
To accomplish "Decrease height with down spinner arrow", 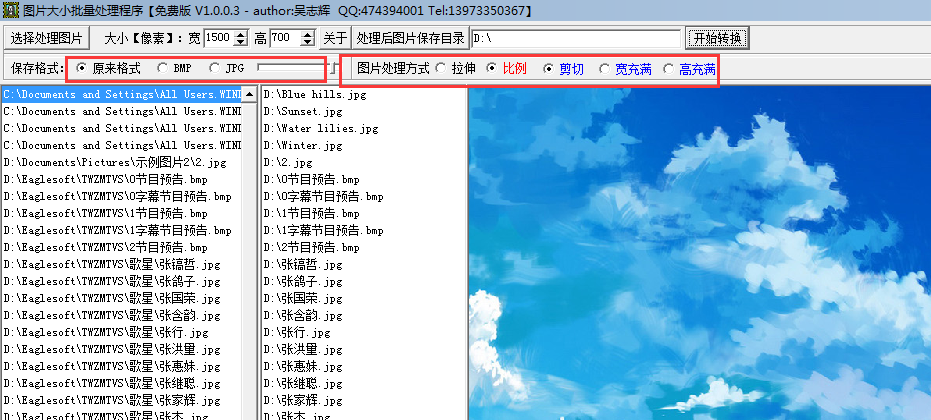I will click(x=308, y=43).
